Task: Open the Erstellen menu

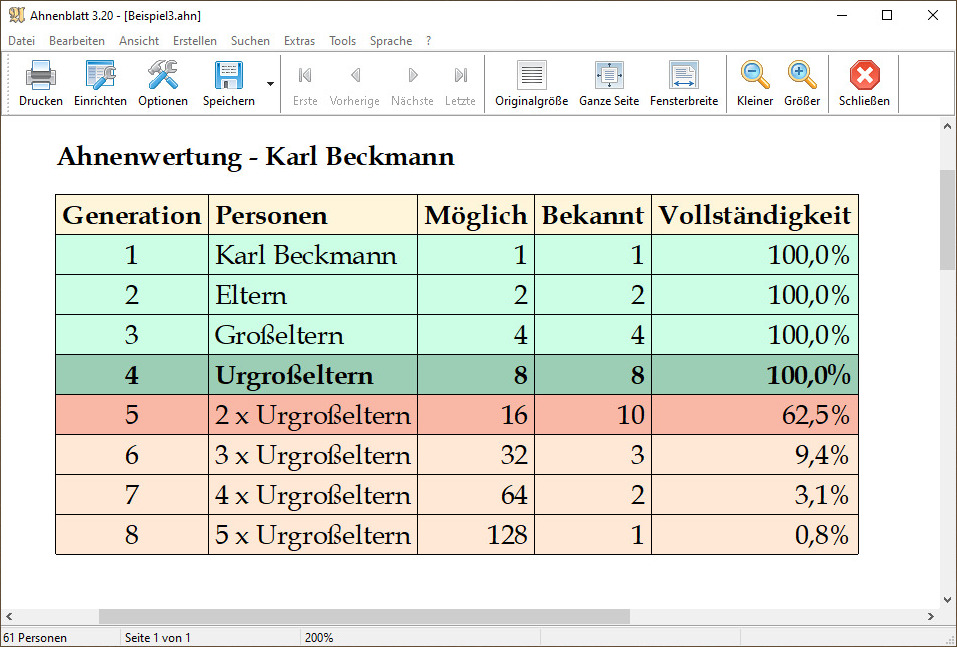Action: (x=195, y=41)
